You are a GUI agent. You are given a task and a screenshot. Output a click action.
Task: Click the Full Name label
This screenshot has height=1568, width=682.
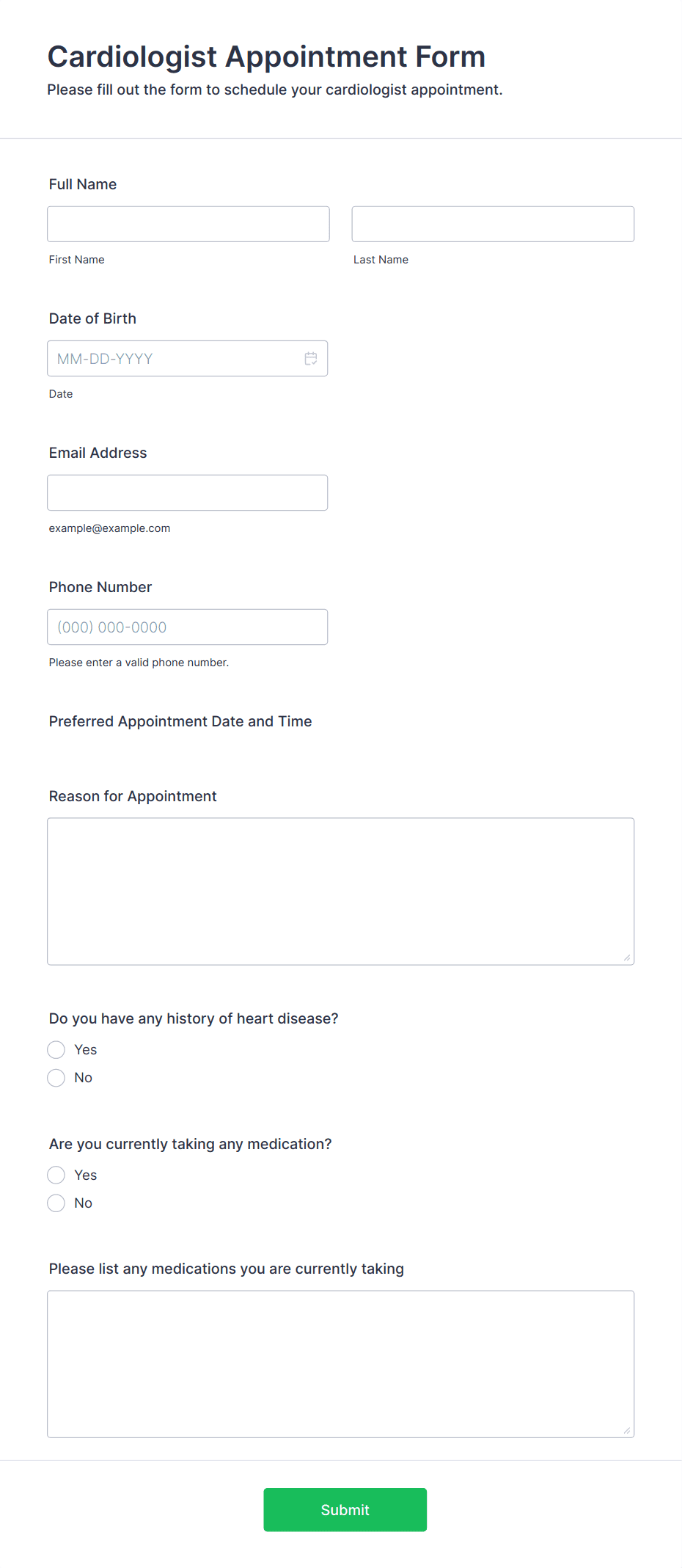(83, 184)
